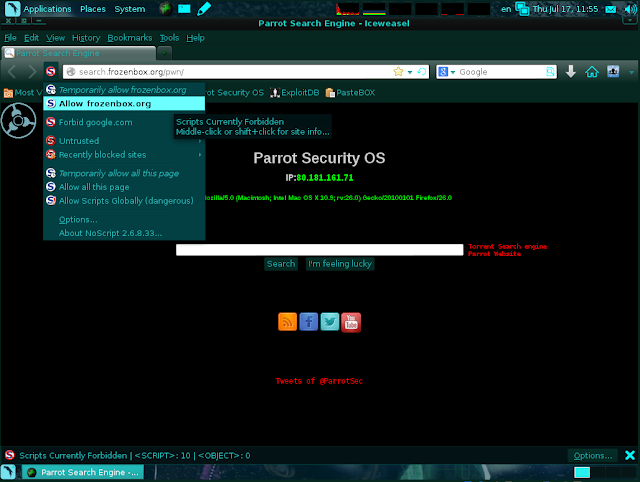Open the Places panel menu
Screen dimensions: 640x482
[93, 9]
